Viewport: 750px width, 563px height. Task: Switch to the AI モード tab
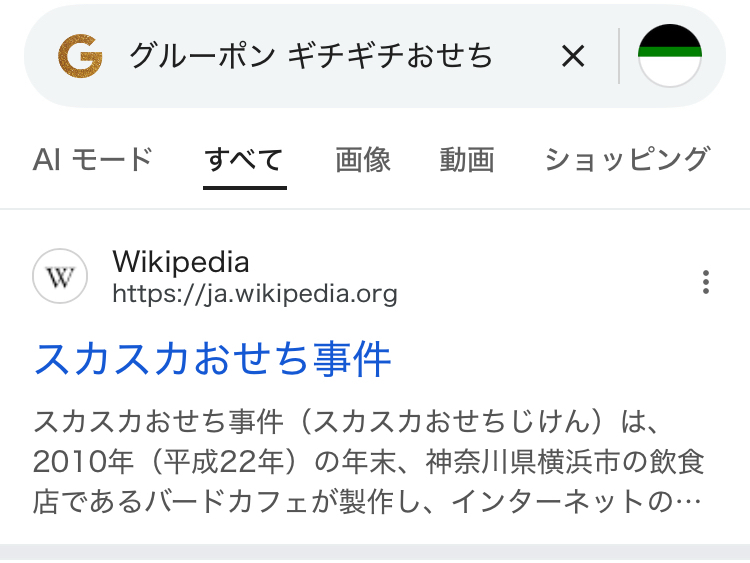(92, 159)
